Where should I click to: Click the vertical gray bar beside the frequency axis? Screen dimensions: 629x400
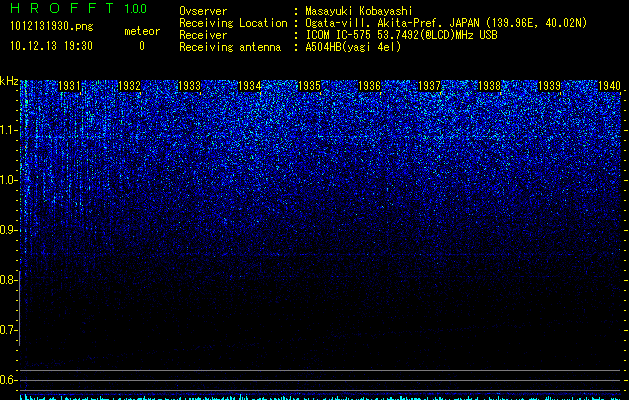(20, 308)
